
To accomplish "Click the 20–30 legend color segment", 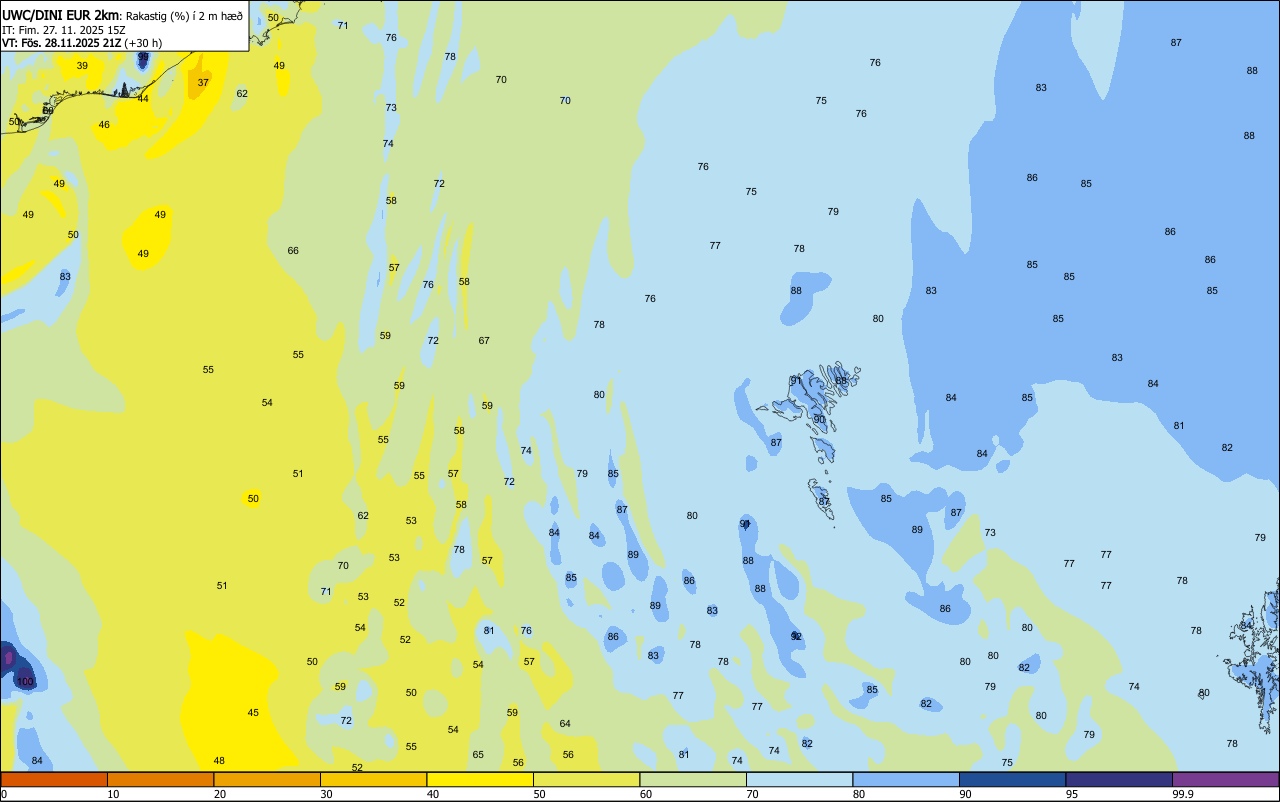I will point(267,779).
